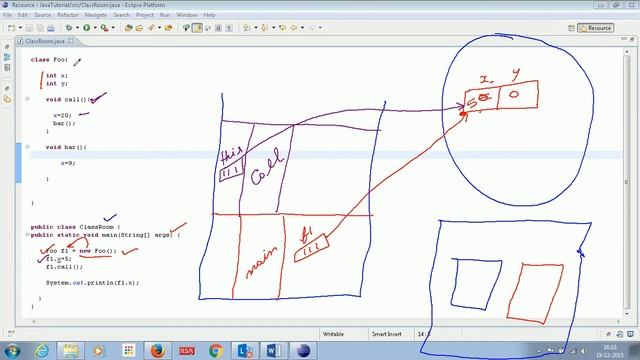Screen dimensions: 640x360
Task: Expand the Debug configurations dropdown arrow
Action: click(77, 28)
